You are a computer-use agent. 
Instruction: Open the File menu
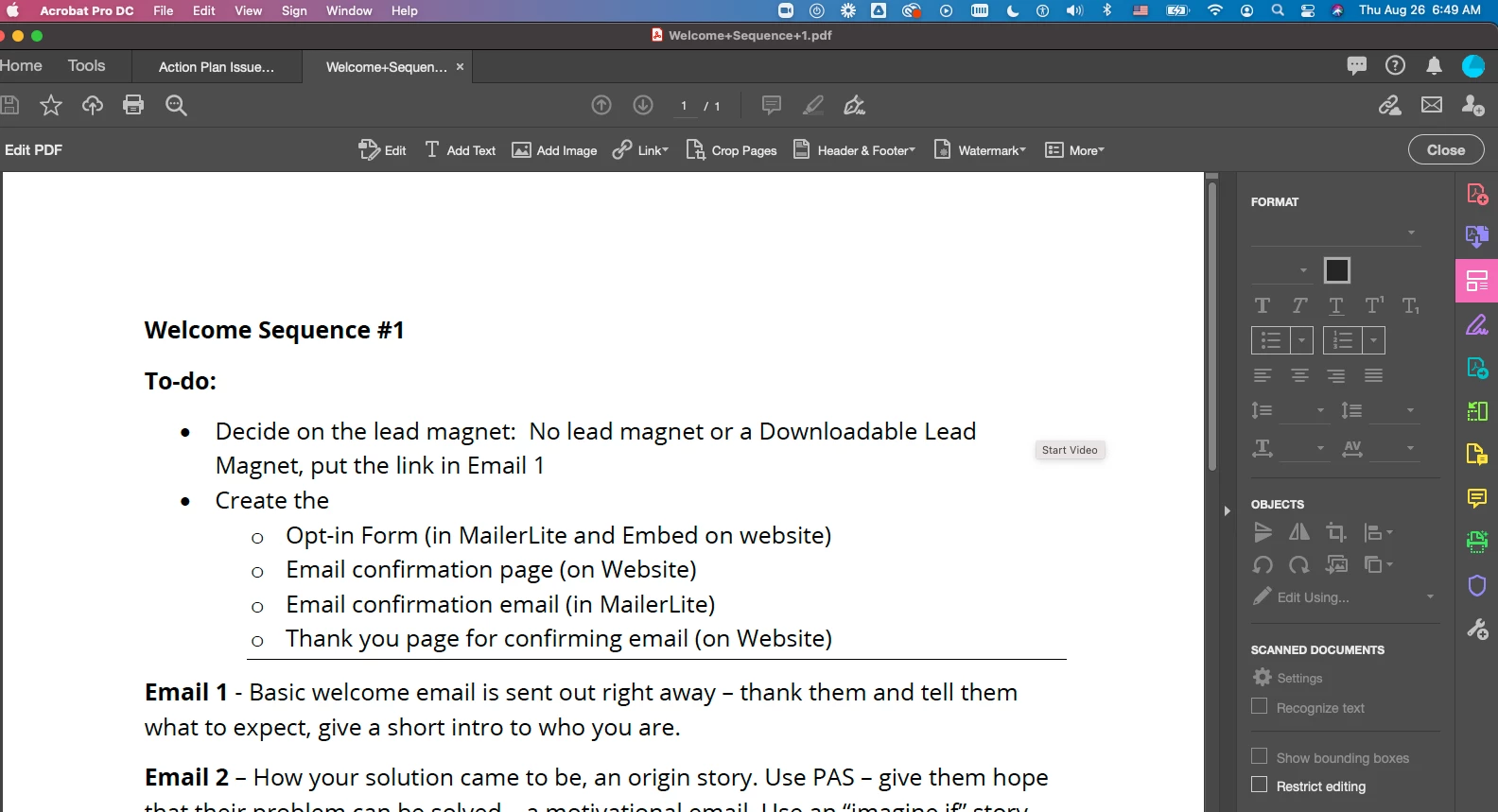[164, 10]
